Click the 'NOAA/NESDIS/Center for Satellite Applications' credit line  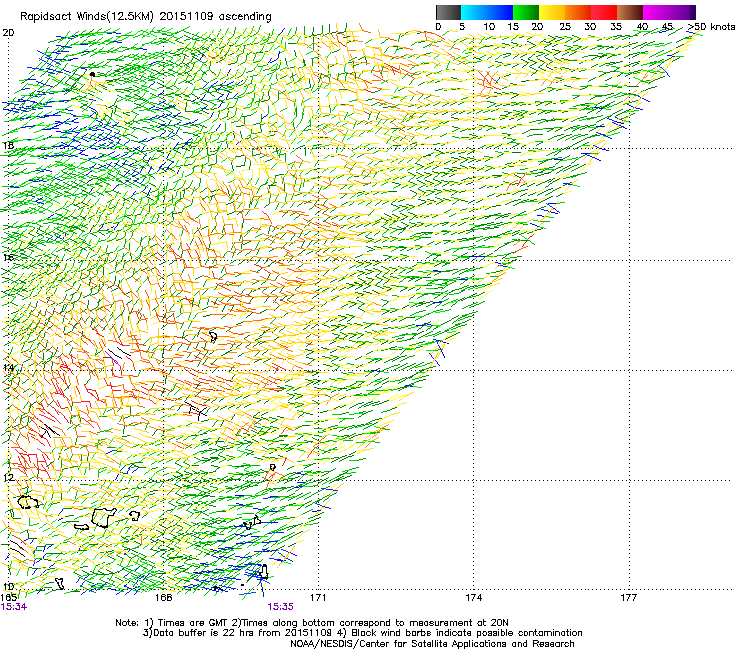pos(432,644)
